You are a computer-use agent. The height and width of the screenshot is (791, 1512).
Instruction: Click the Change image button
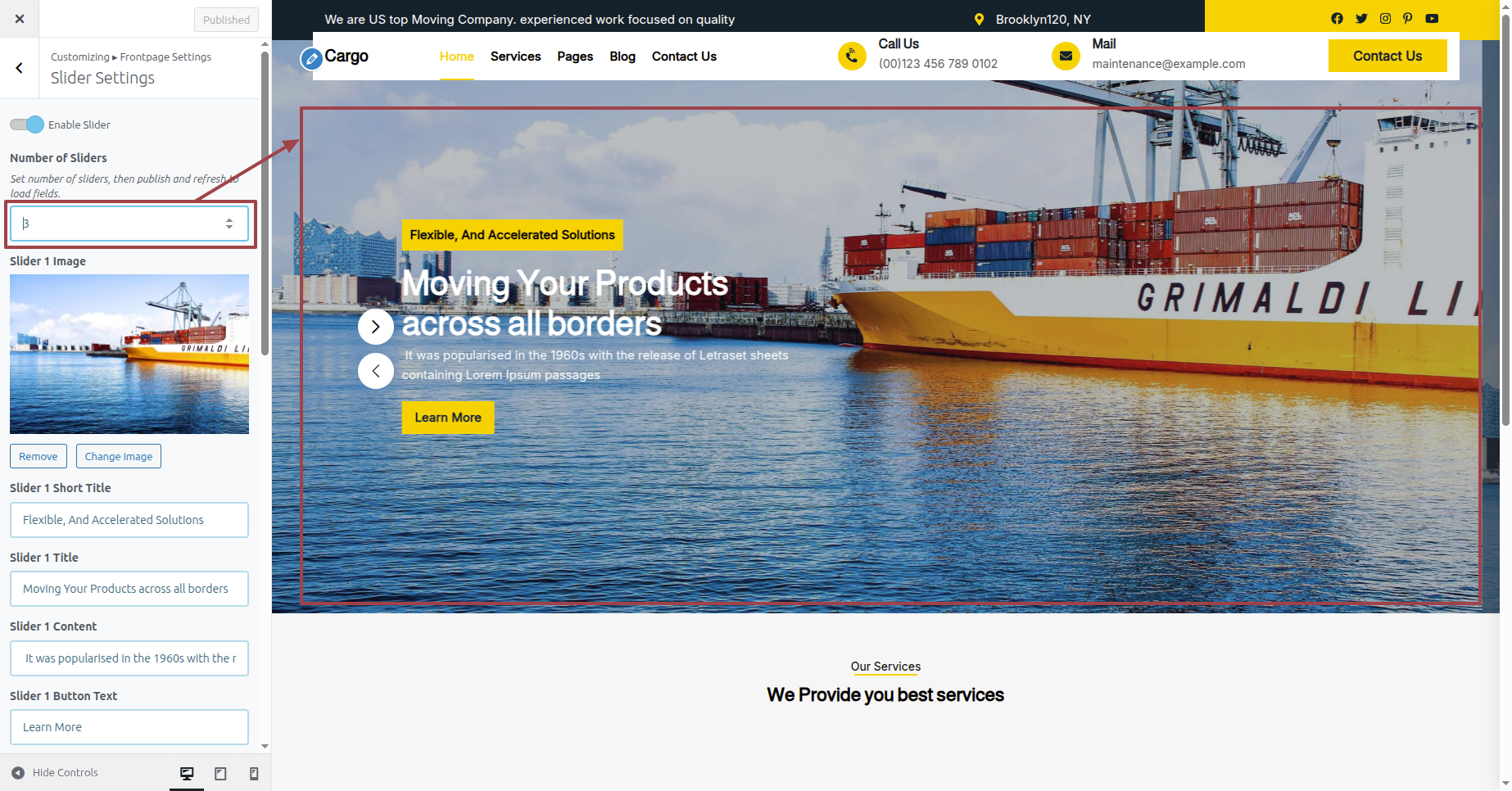point(119,456)
